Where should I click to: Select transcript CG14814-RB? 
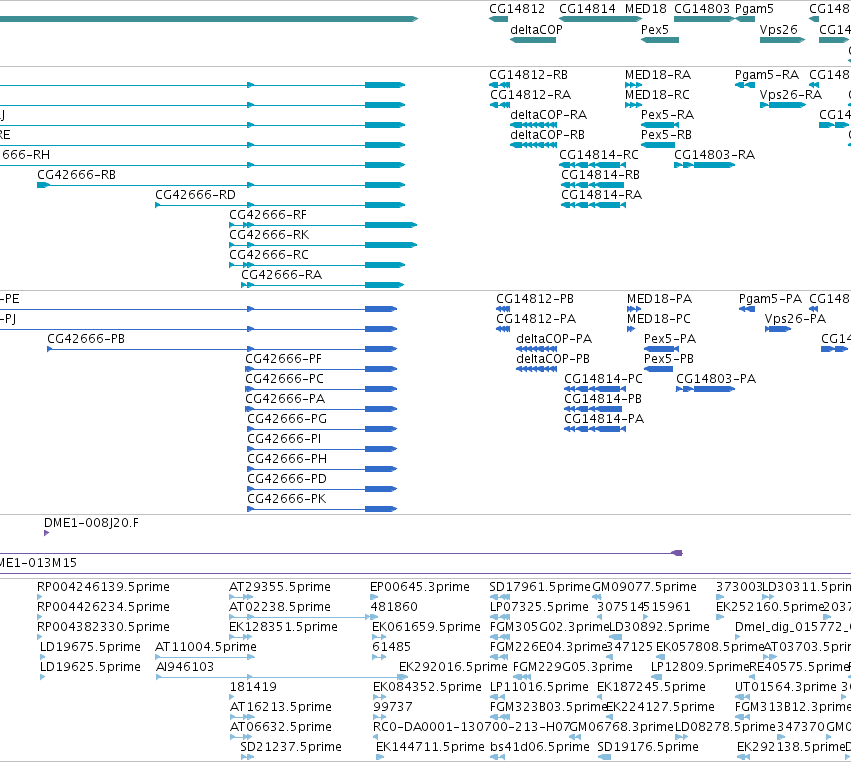click(600, 175)
